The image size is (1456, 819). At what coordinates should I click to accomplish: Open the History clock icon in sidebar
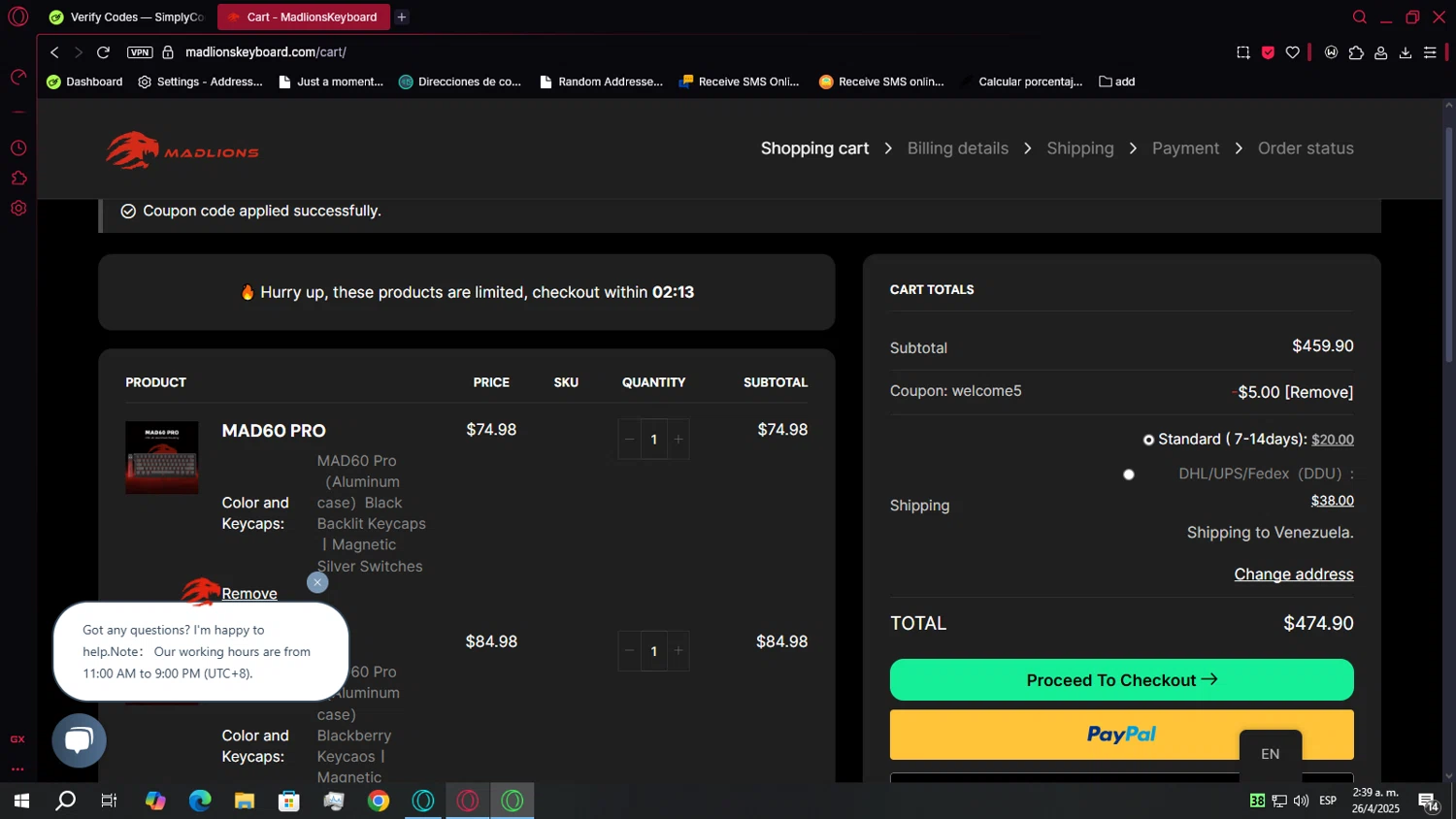click(17, 148)
